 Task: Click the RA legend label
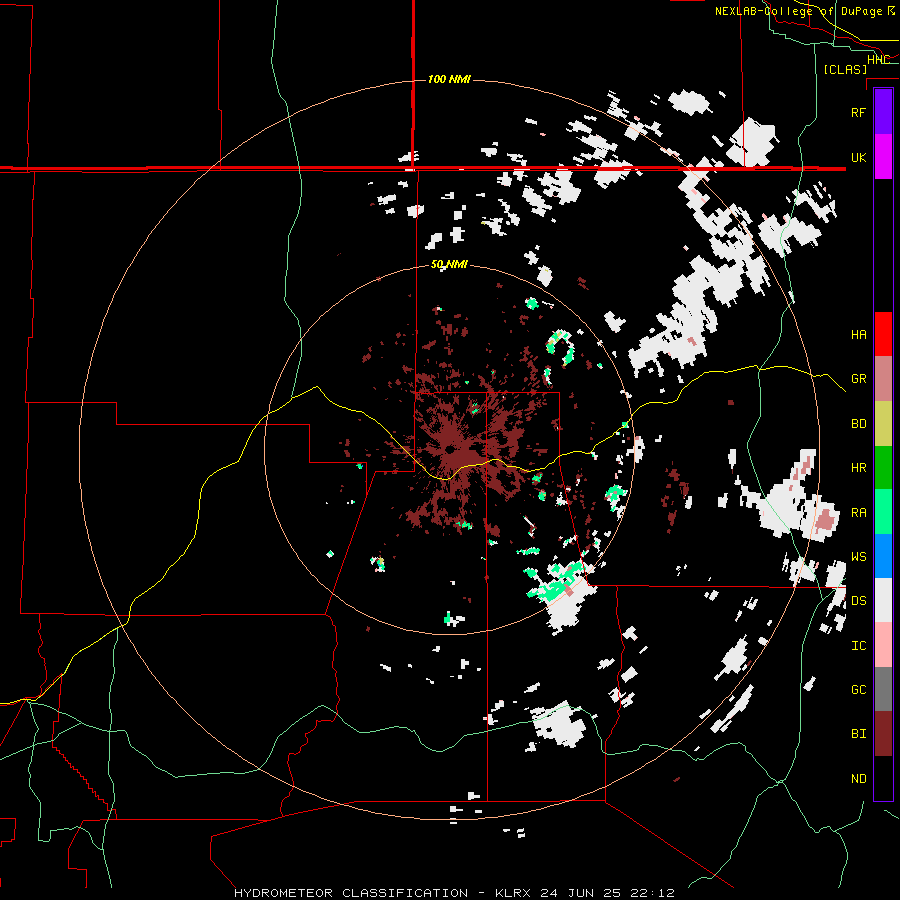click(x=858, y=513)
